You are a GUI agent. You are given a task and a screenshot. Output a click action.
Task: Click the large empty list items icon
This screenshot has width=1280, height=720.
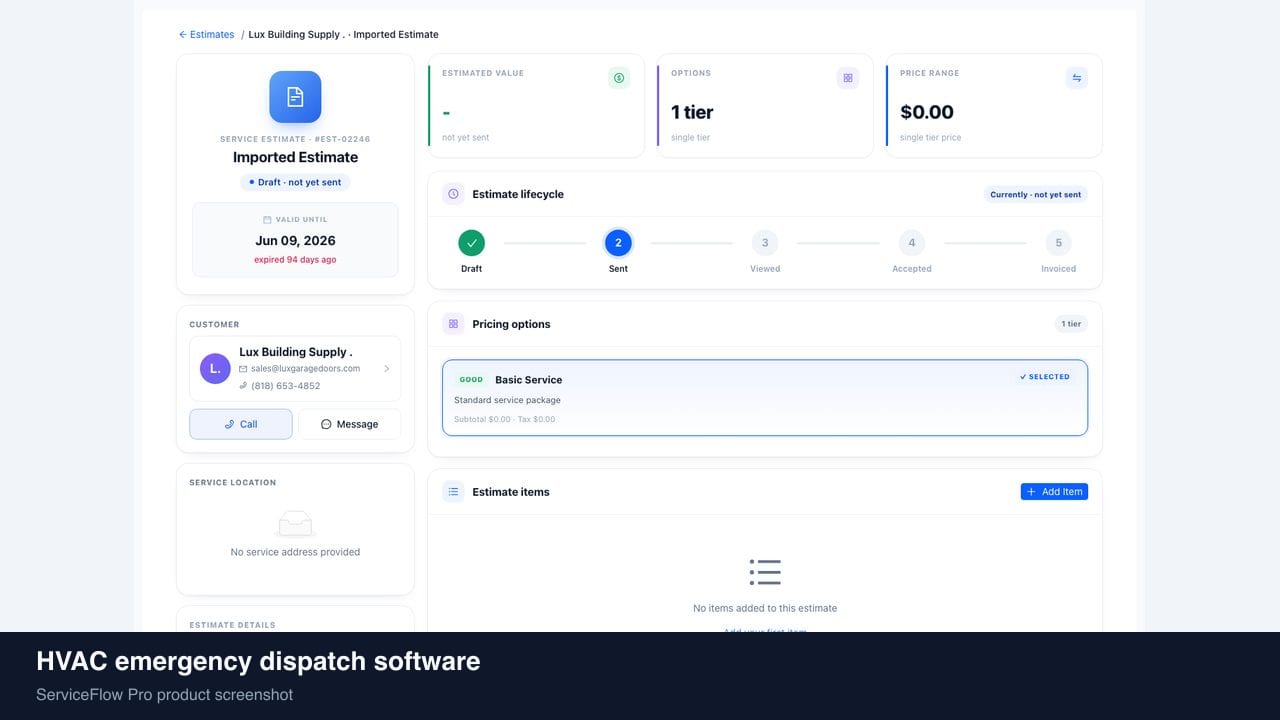pos(765,572)
